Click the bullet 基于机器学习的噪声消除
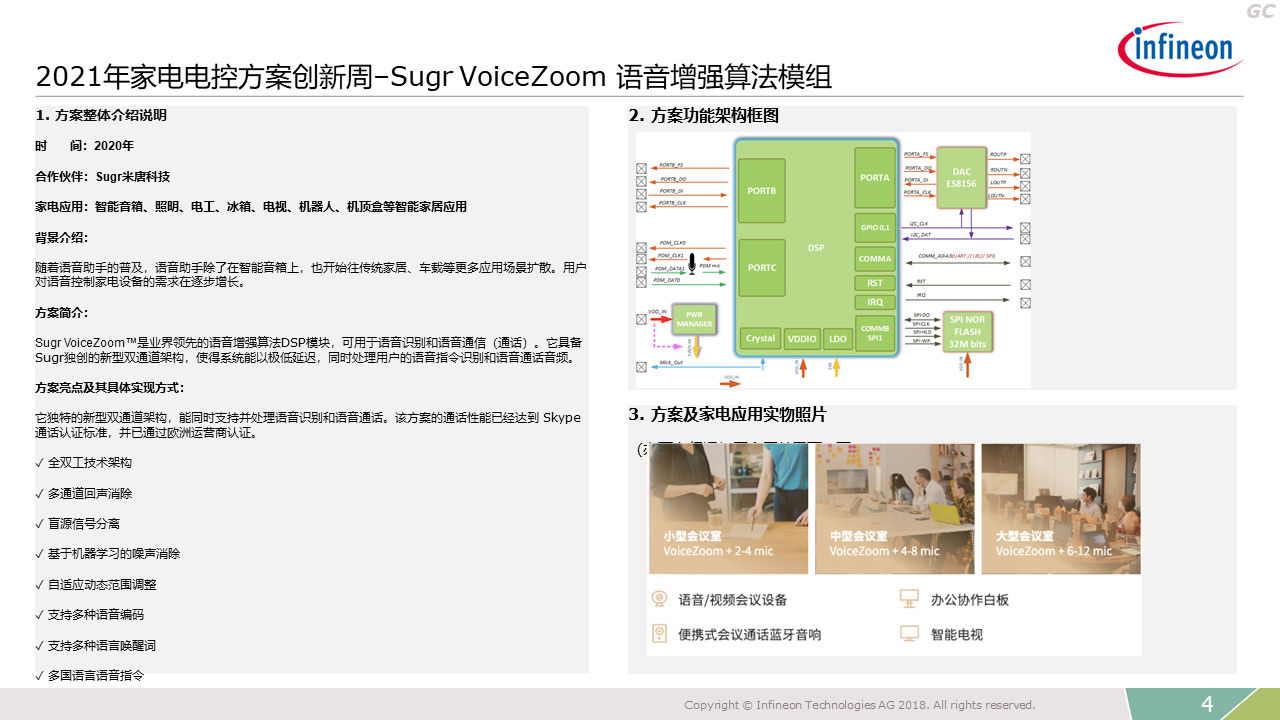The width and height of the screenshot is (1280, 720). tap(107, 553)
